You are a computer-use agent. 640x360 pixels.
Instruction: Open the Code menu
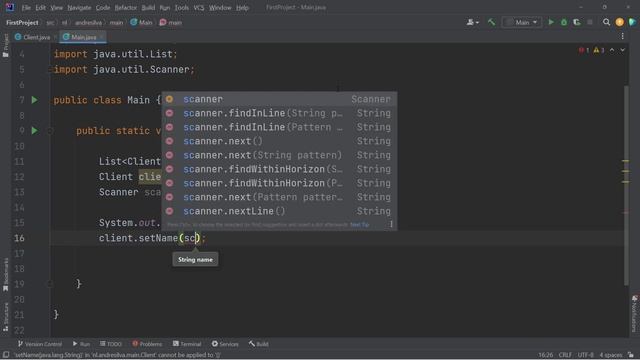[103, 7]
